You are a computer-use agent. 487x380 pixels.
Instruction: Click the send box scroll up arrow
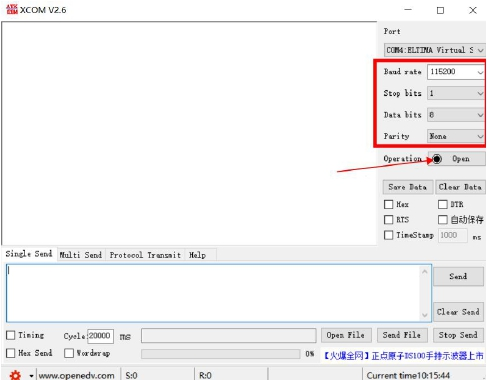click(x=425, y=272)
